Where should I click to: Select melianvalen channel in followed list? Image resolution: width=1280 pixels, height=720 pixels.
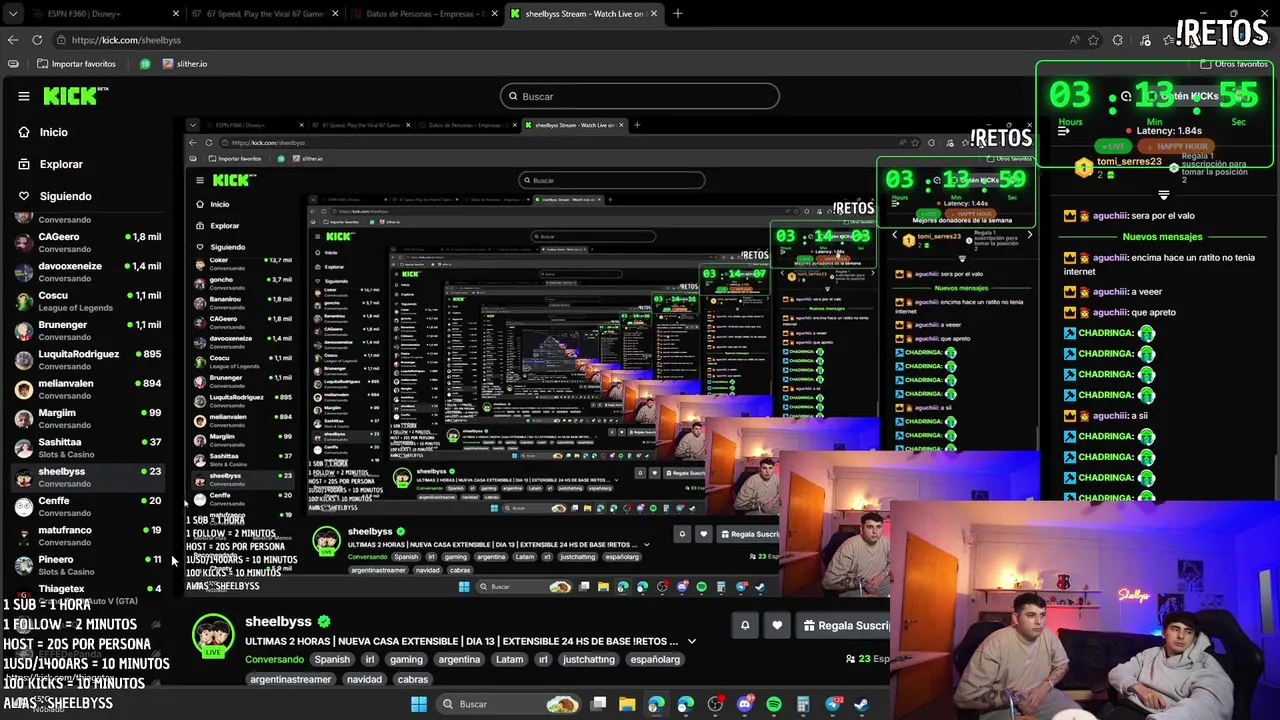[88, 389]
